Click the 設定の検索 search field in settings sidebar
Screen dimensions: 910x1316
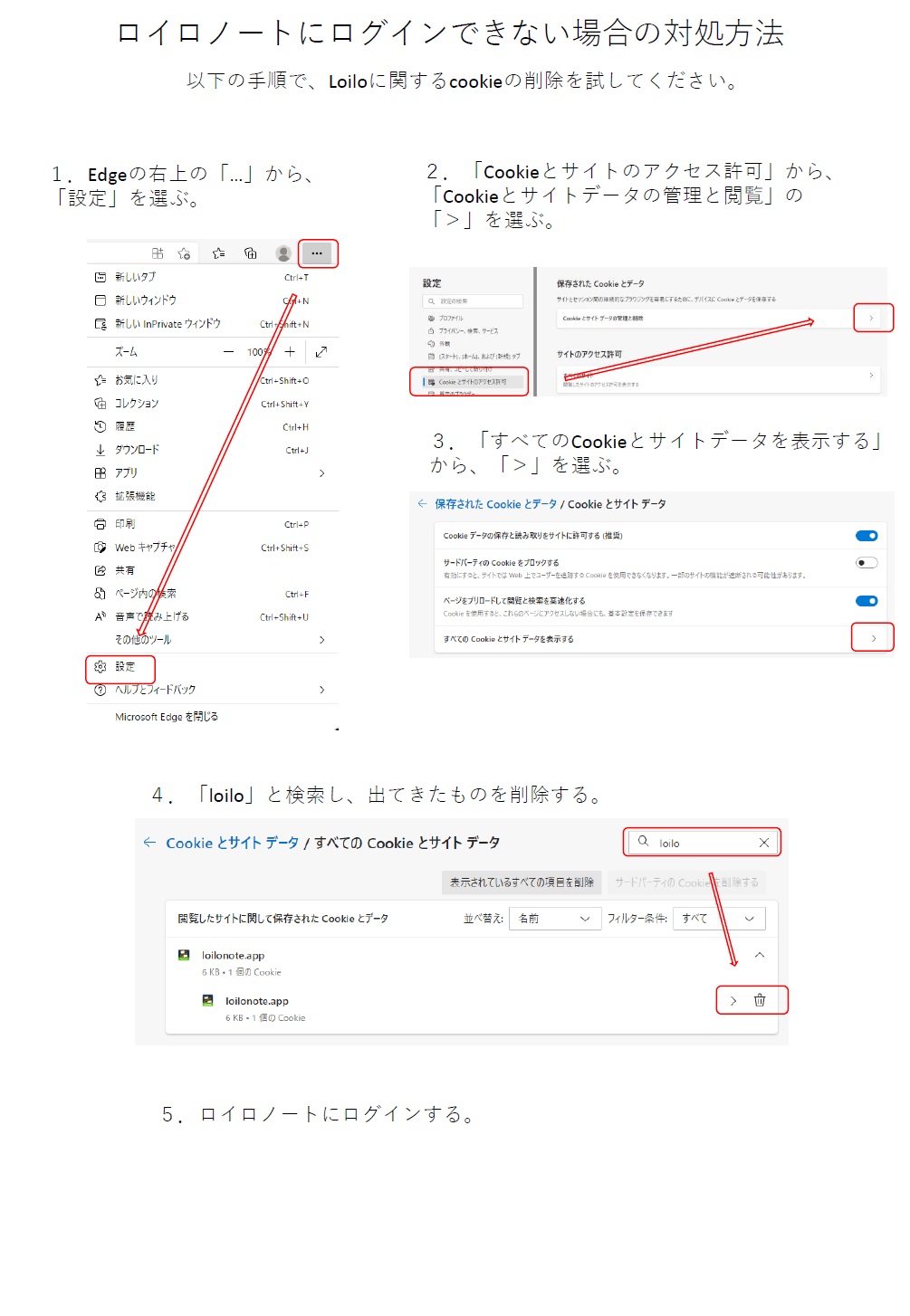point(474,301)
